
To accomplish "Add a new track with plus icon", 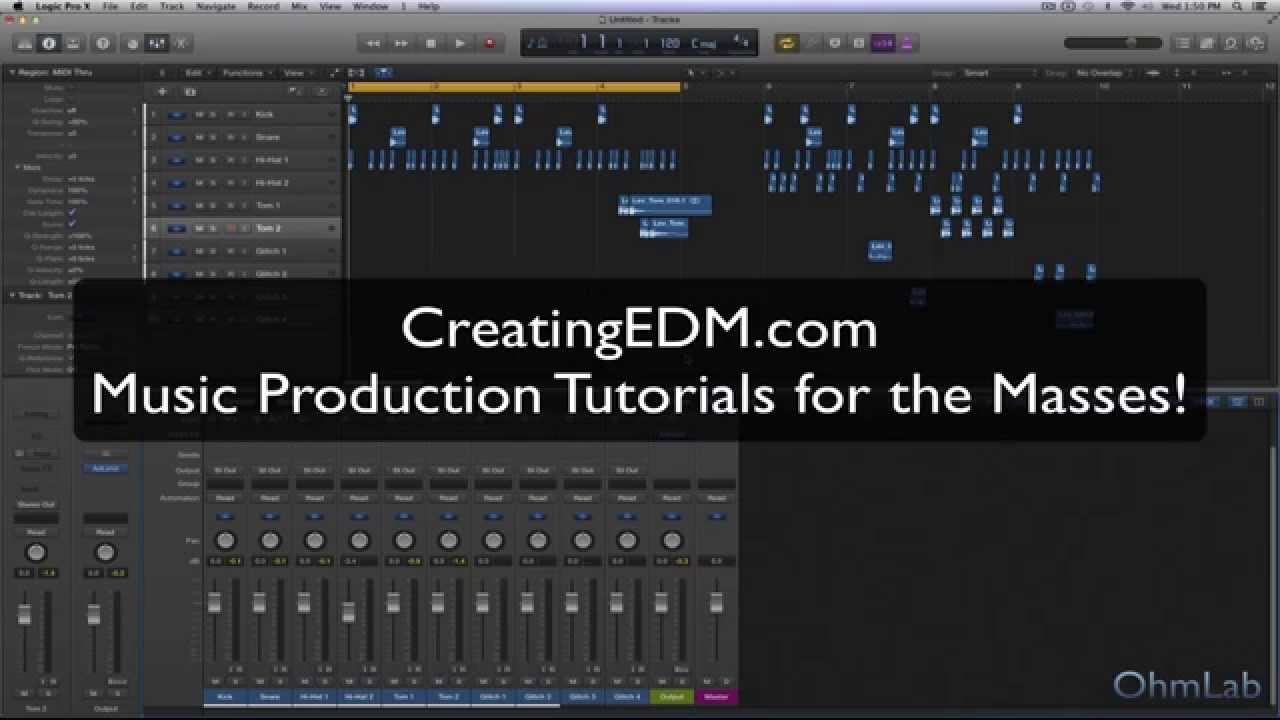I will 162,91.
